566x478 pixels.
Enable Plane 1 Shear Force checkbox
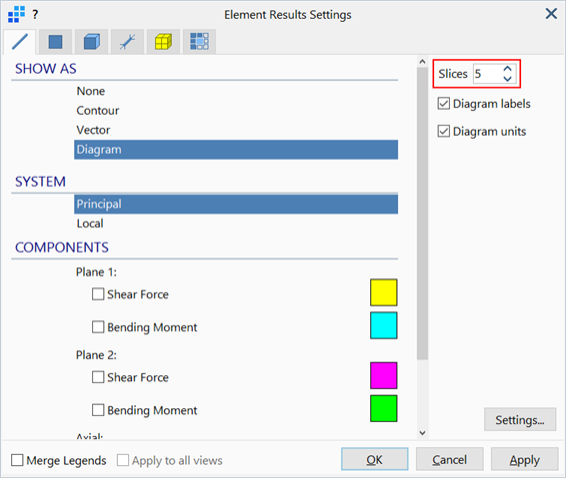(98, 294)
